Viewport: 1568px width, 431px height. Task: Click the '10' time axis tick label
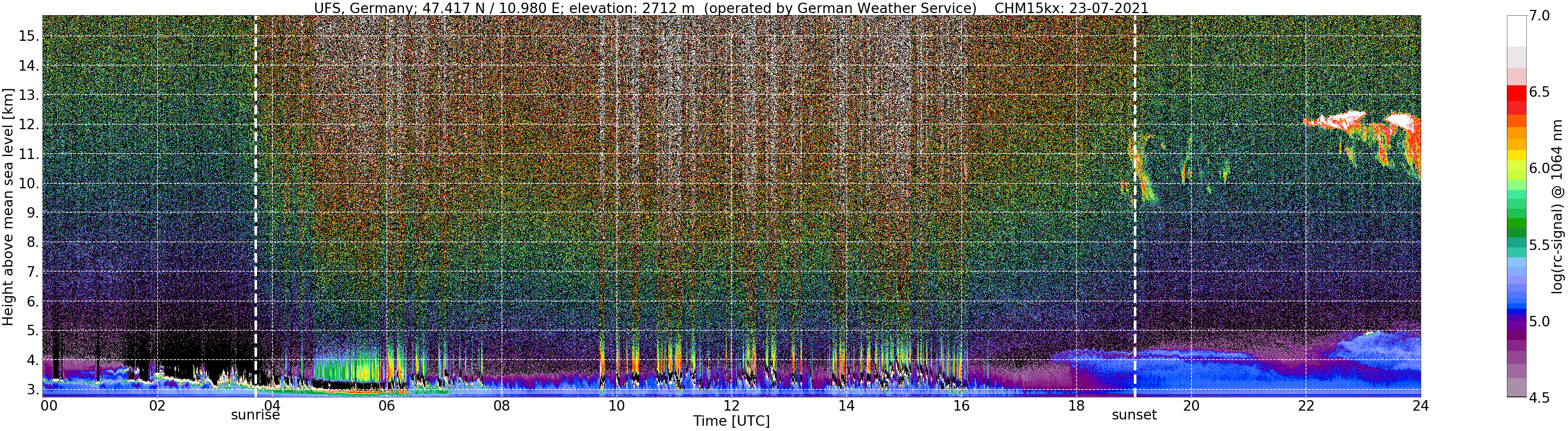click(x=617, y=405)
